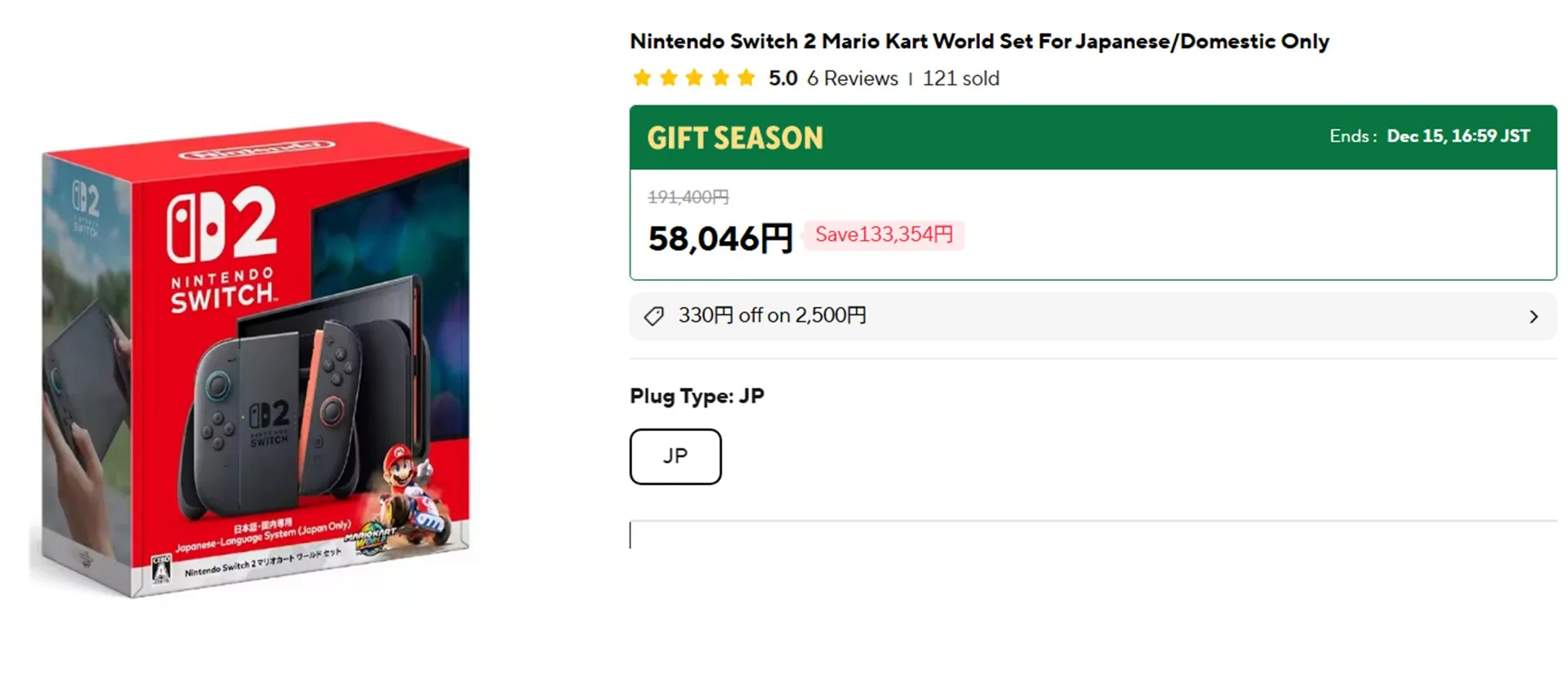This screenshot has width=1568, height=699.
Task: Click the second yellow rating star
Action: pyautogui.click(x=668, y=78)
